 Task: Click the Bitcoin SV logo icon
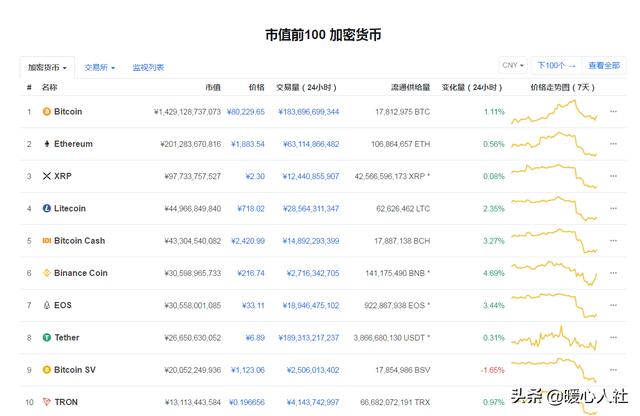point(47,369)
